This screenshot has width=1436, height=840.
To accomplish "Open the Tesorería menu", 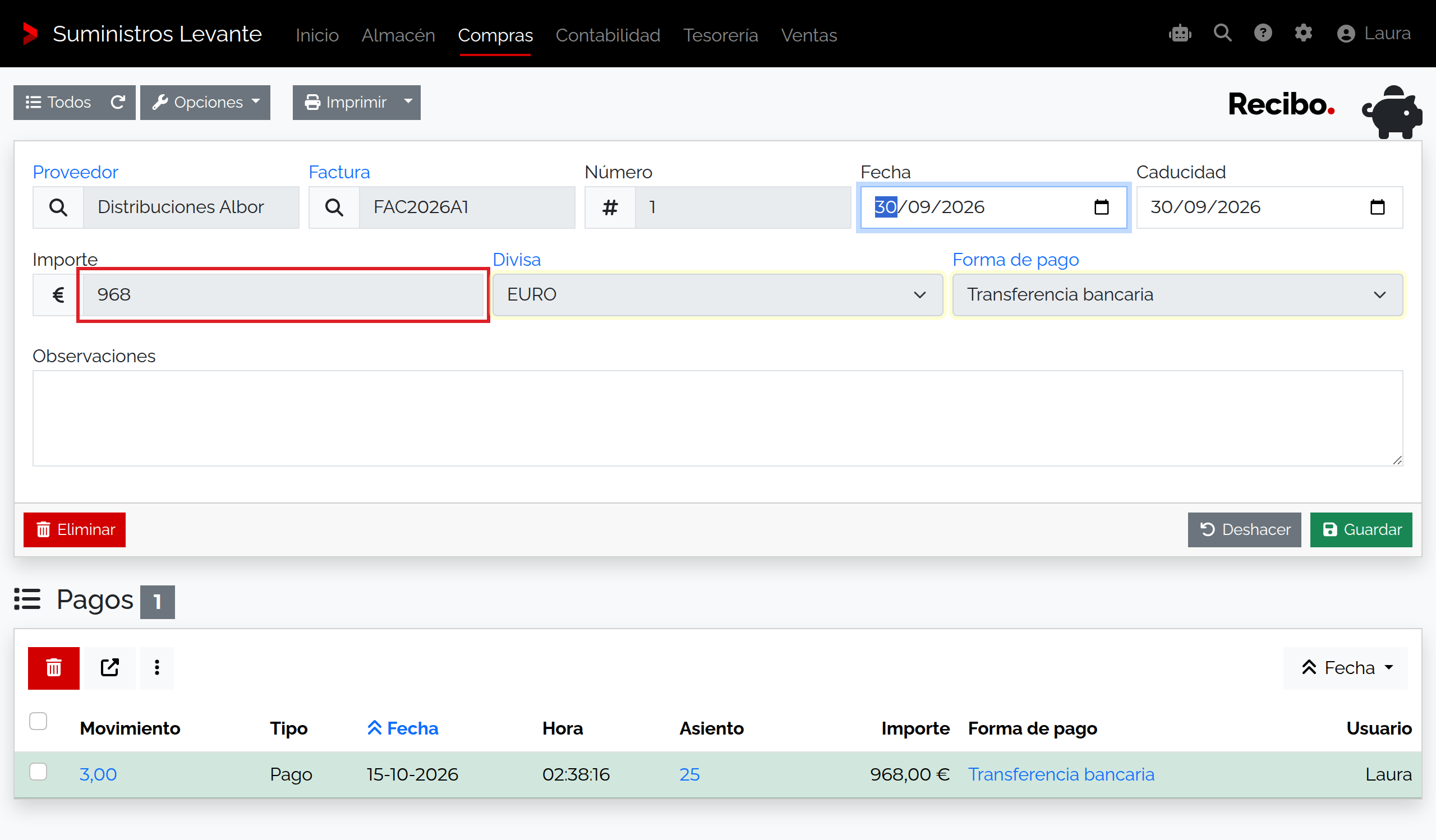I will [x=720, y=35].
